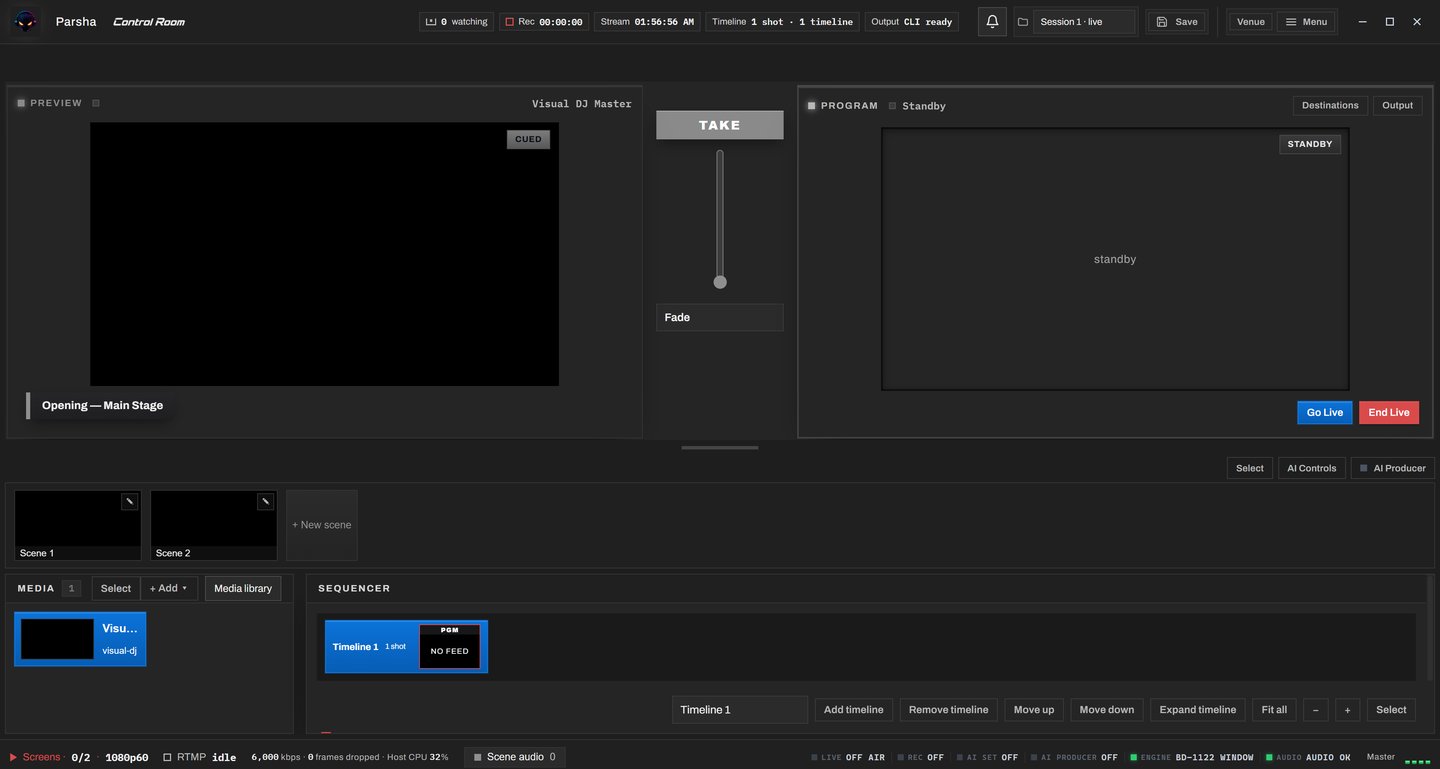The image size is (1440, 769).
Task: Click Move up in the sequencer
Action: tap(1034, 710)
